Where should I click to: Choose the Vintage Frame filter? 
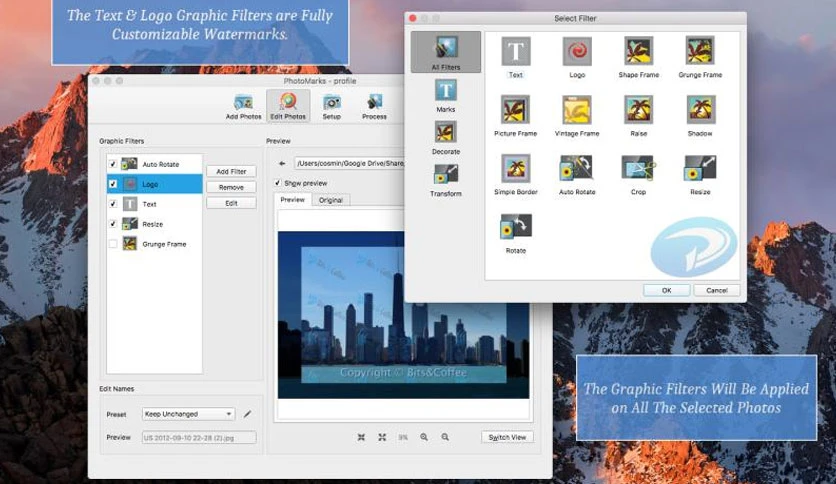point(577,110)
